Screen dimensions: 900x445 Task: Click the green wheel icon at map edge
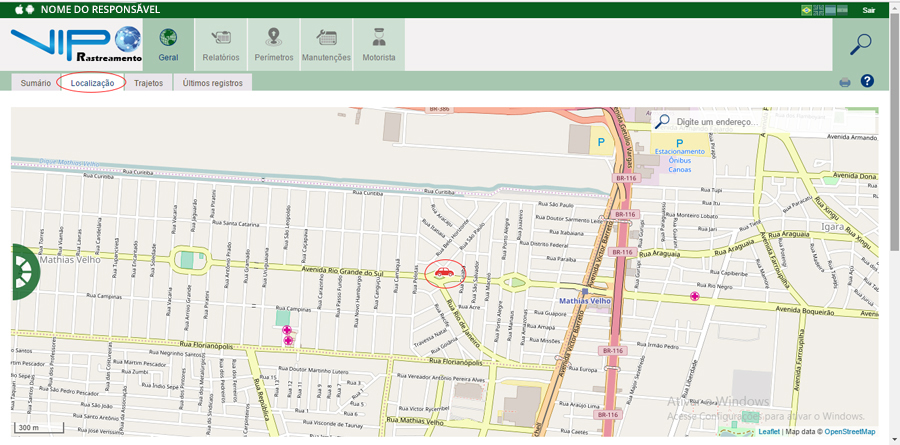click(x=24, y=272)
